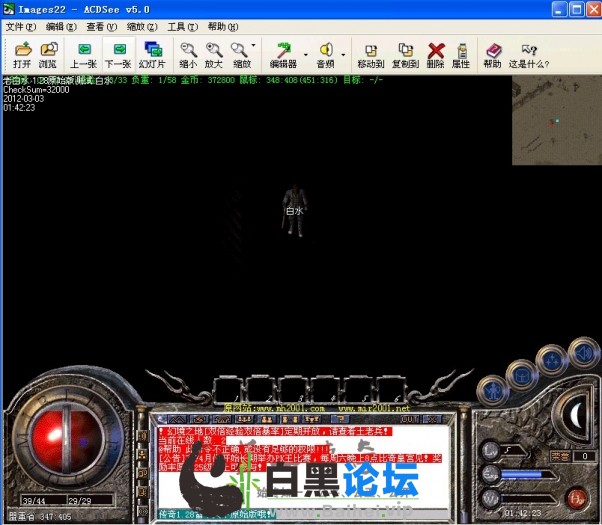Open the 文件(F) menu
The height and width of the screenshot is (525, 602).
[21, 27]
